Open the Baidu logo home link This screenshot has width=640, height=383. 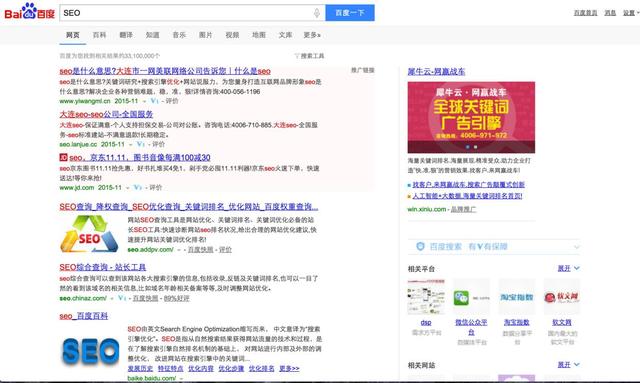[x=29, y=11]
